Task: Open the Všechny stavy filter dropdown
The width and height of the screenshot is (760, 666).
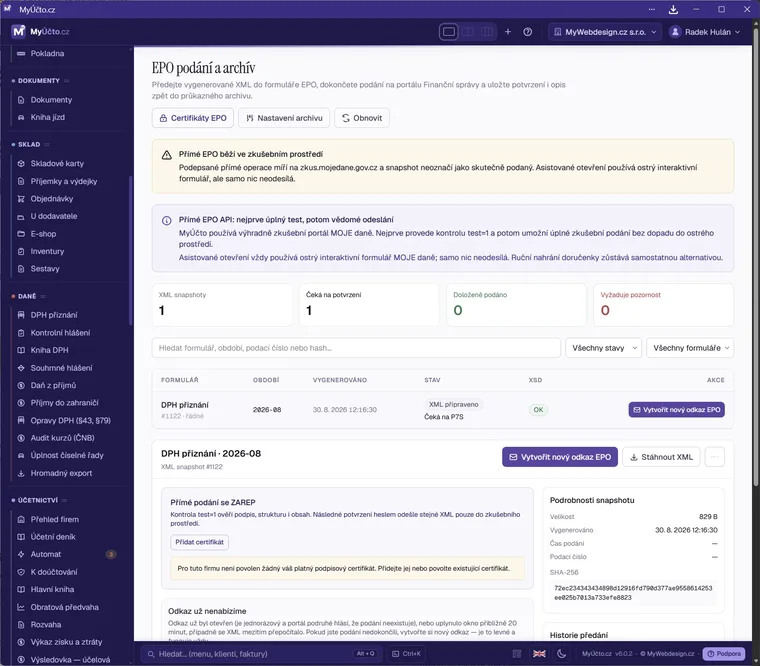Action: coord(603,348)
